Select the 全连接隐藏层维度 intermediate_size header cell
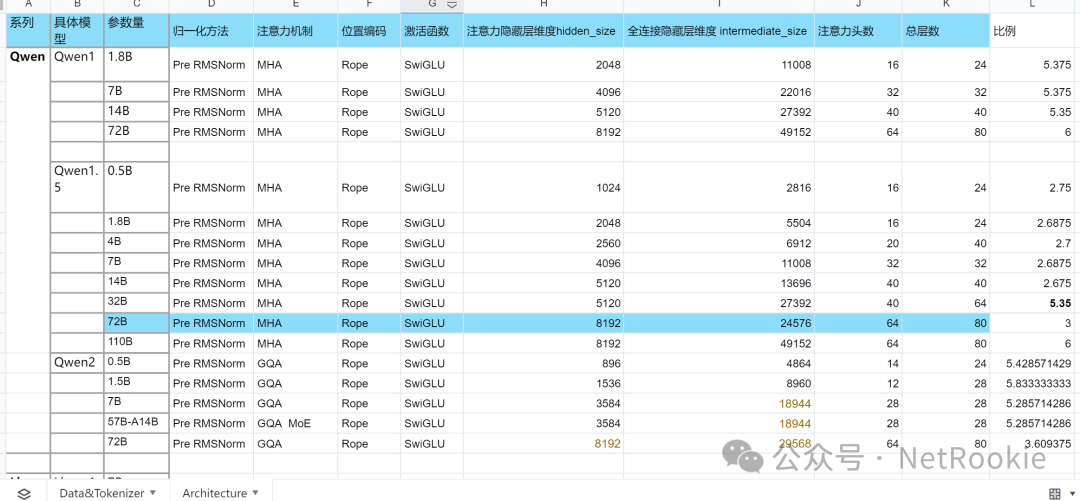This screenshot has width=1080, height=501. (719, 31)
